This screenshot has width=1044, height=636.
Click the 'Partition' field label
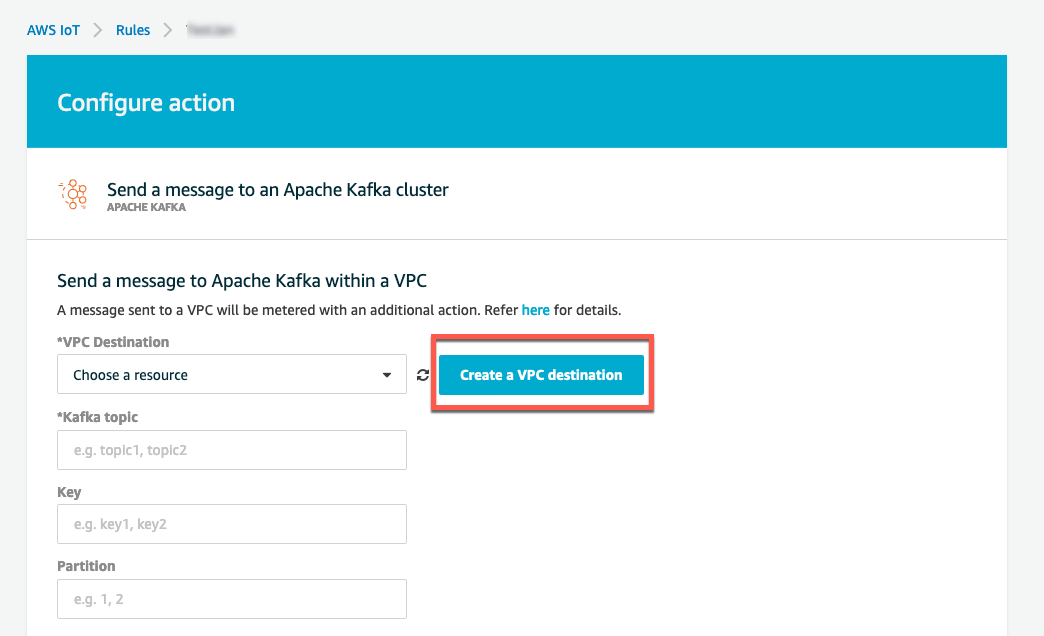point(86,566)
